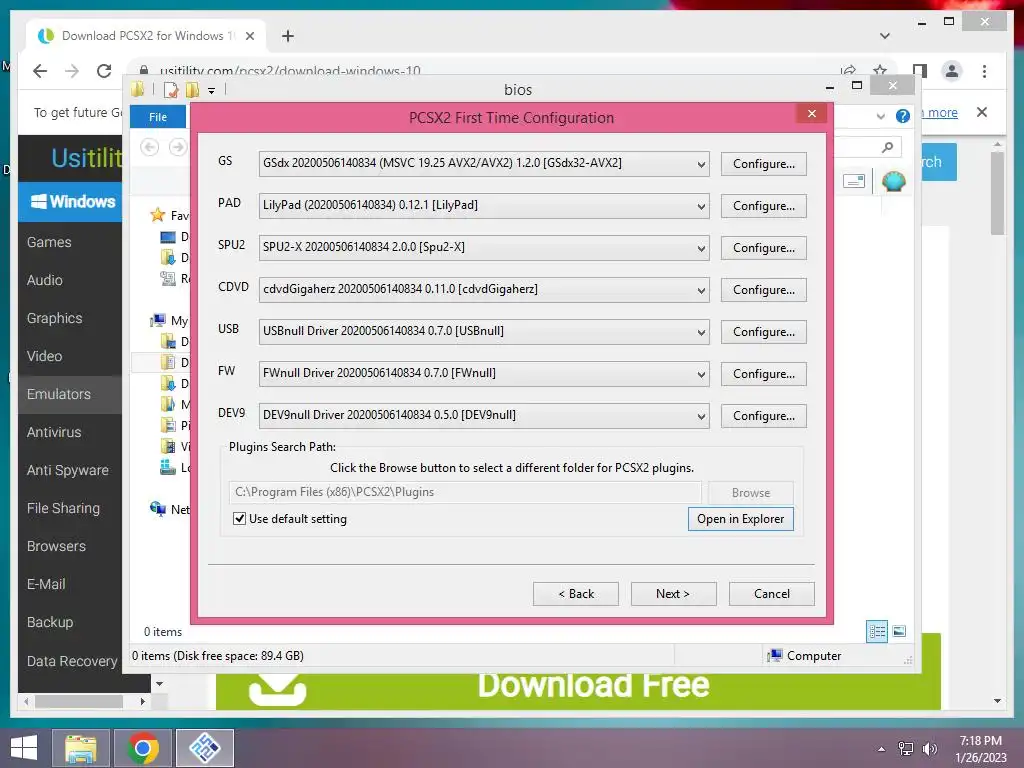Image resolution: width=1024 pixels, height=768 pixels.
Task: Click Configure for the CDVD plugin
Action: (763, 290)
